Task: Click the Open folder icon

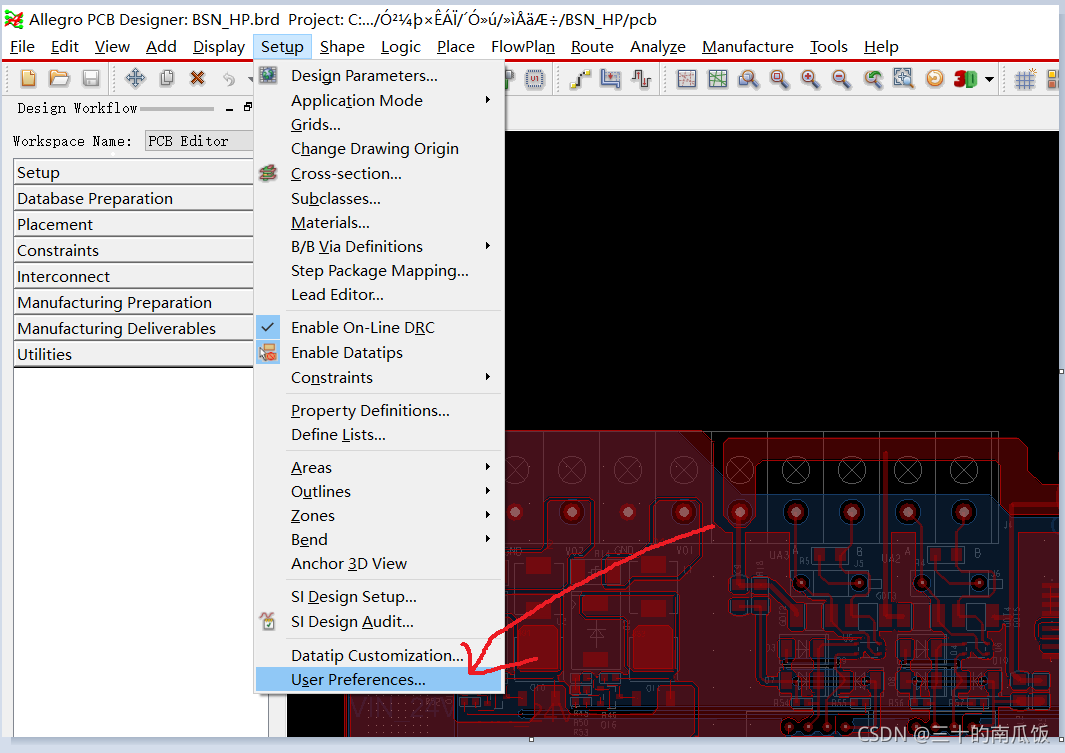Action: pos(60,79)
